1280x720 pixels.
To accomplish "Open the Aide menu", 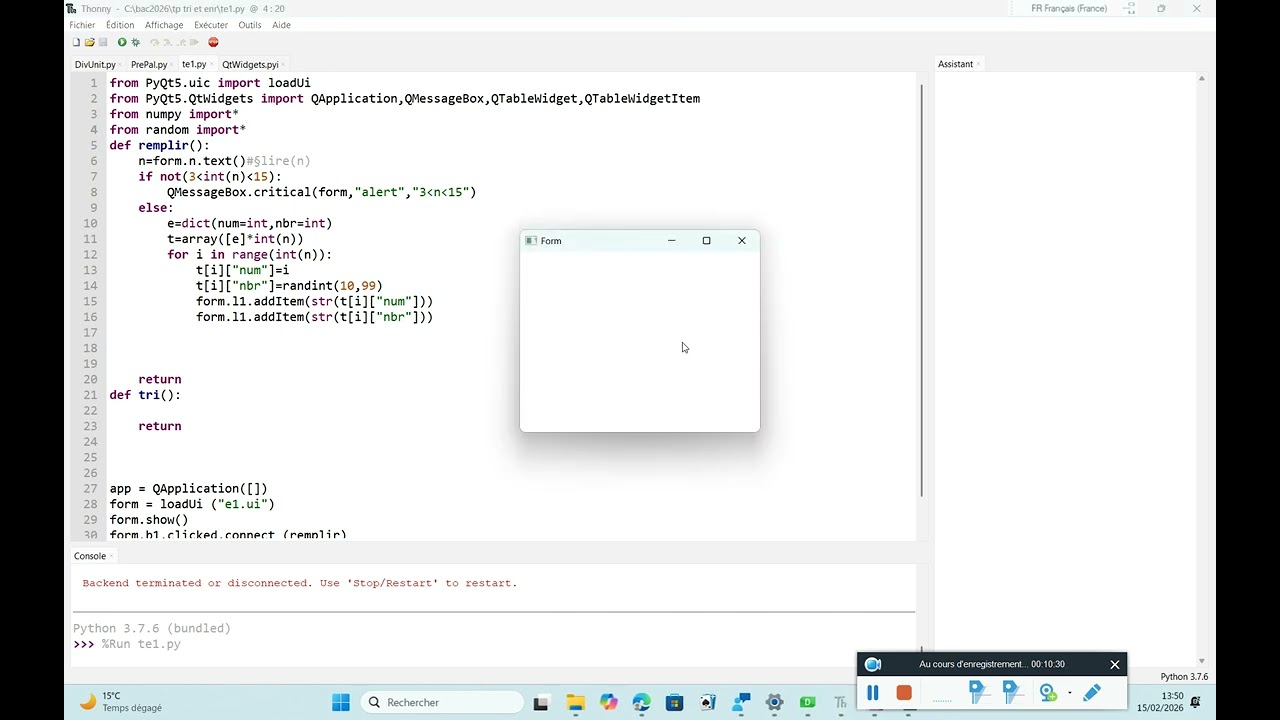I will (281, 25).
